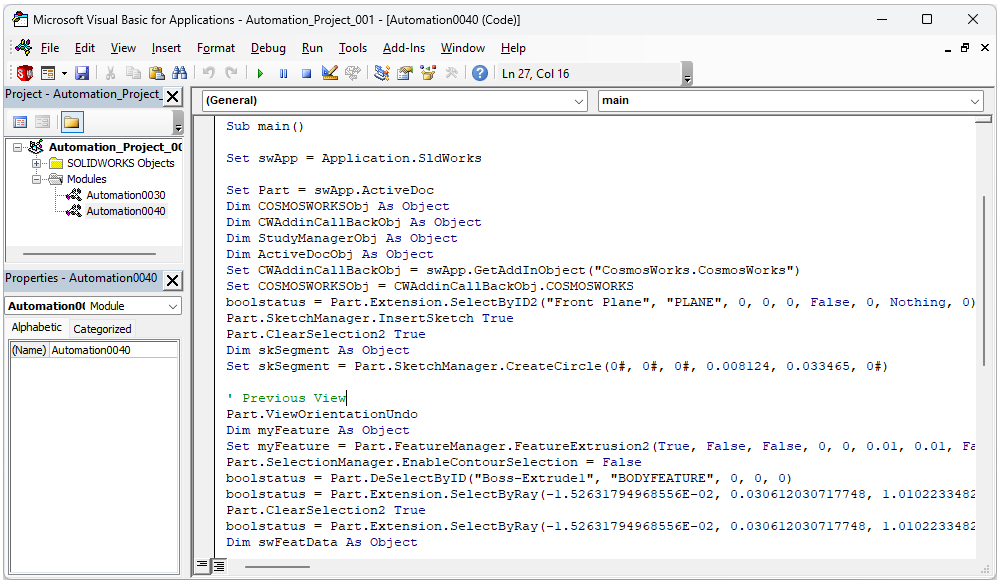Open the Window menu
Screen dimensions: 1000x585
pyautogui.click(x=462, y=48)
